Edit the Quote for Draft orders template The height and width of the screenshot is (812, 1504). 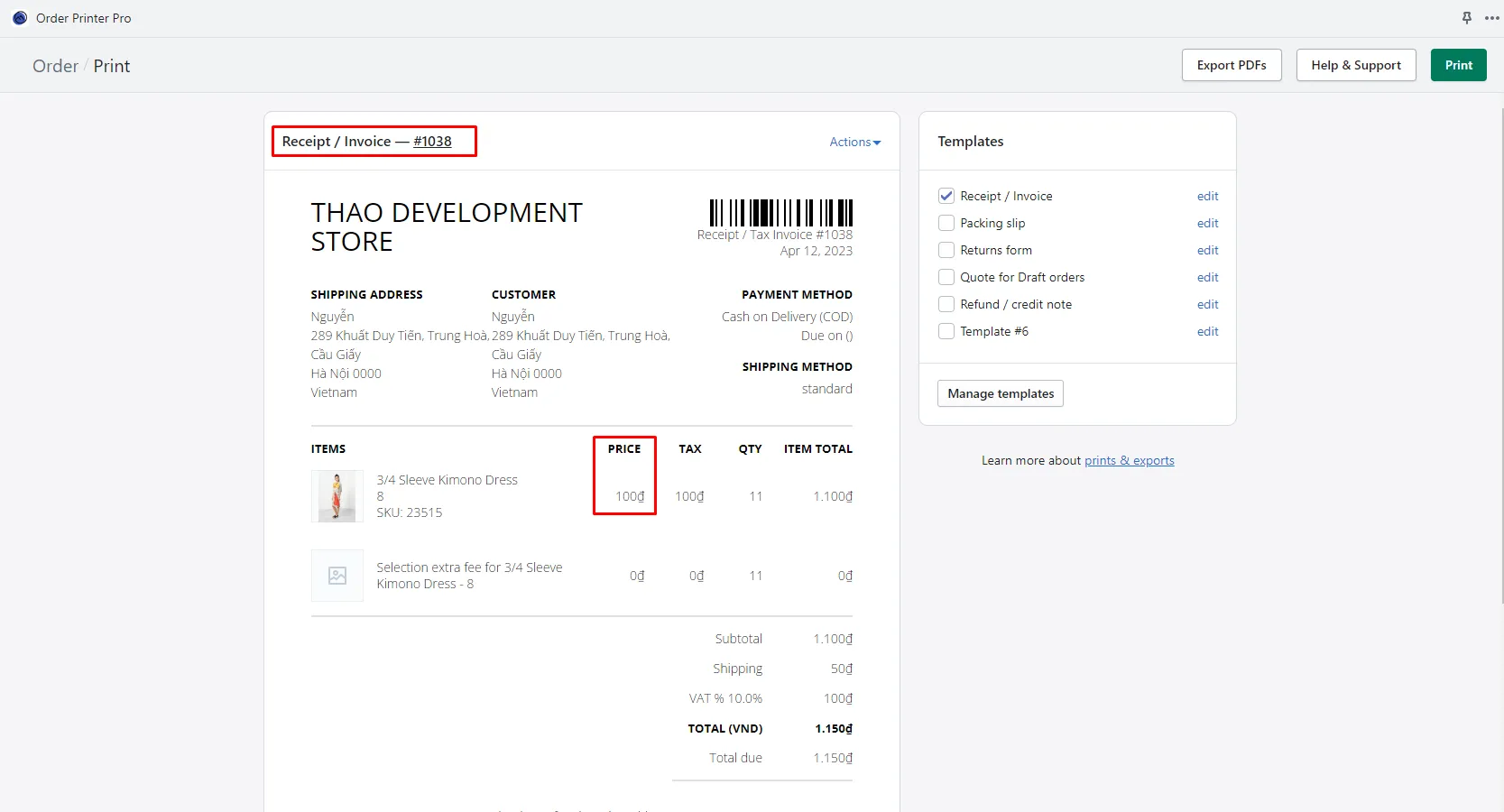tap(1208, 277)
